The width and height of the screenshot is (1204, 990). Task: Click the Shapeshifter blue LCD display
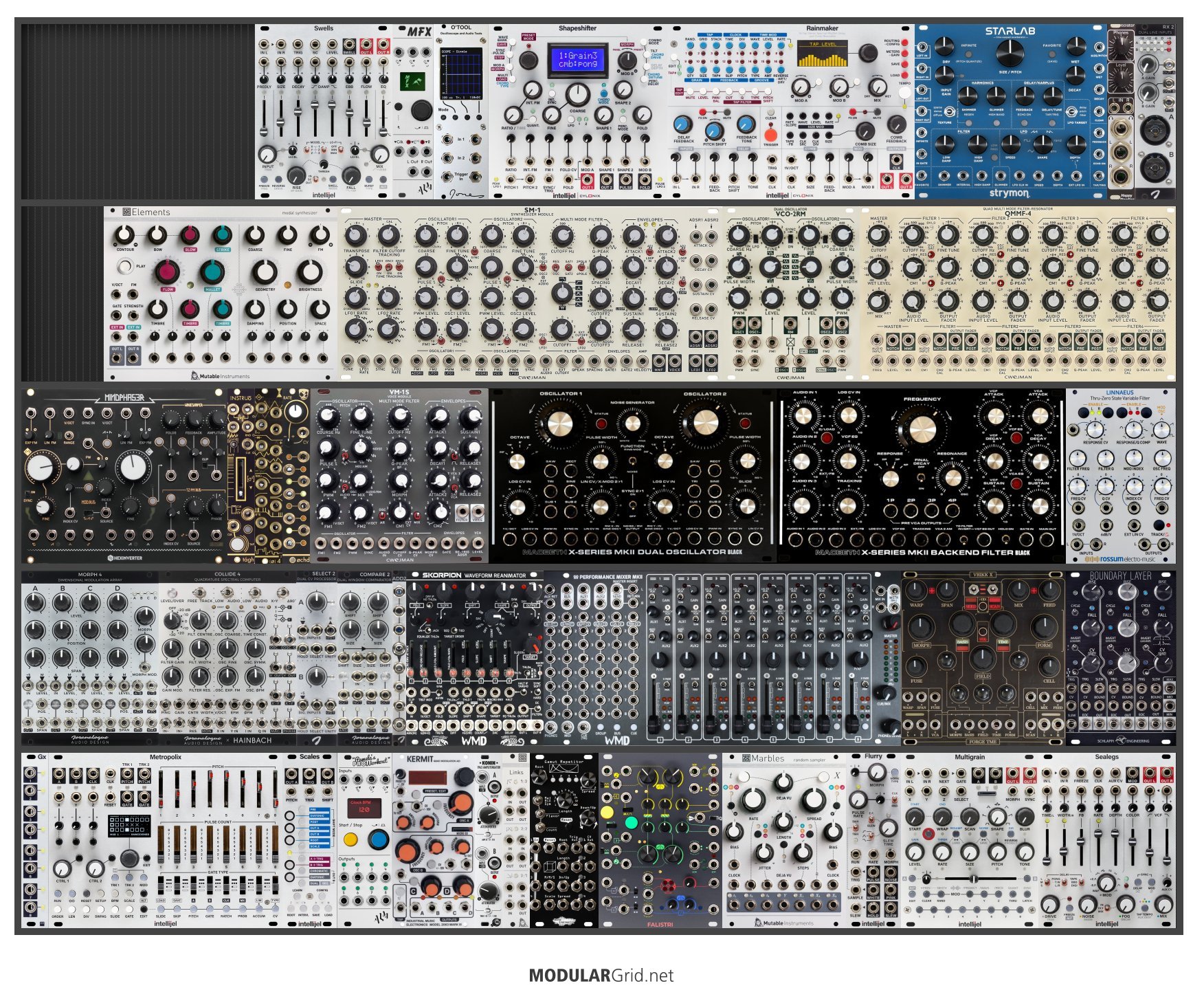[x=578, y=60]
